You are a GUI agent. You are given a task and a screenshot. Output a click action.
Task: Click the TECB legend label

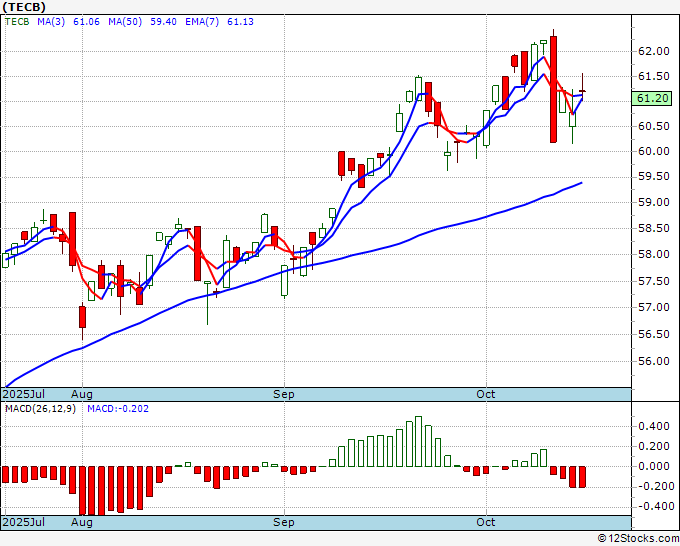(x=17, y=22)
